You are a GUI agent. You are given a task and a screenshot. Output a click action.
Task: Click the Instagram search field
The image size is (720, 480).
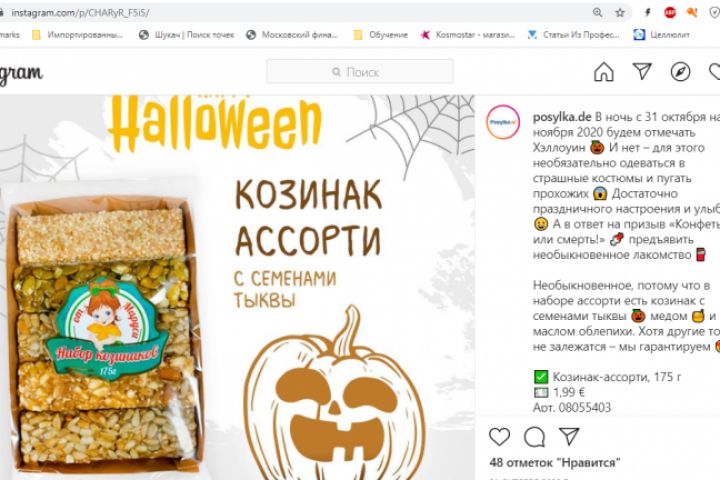click(360, 72)
